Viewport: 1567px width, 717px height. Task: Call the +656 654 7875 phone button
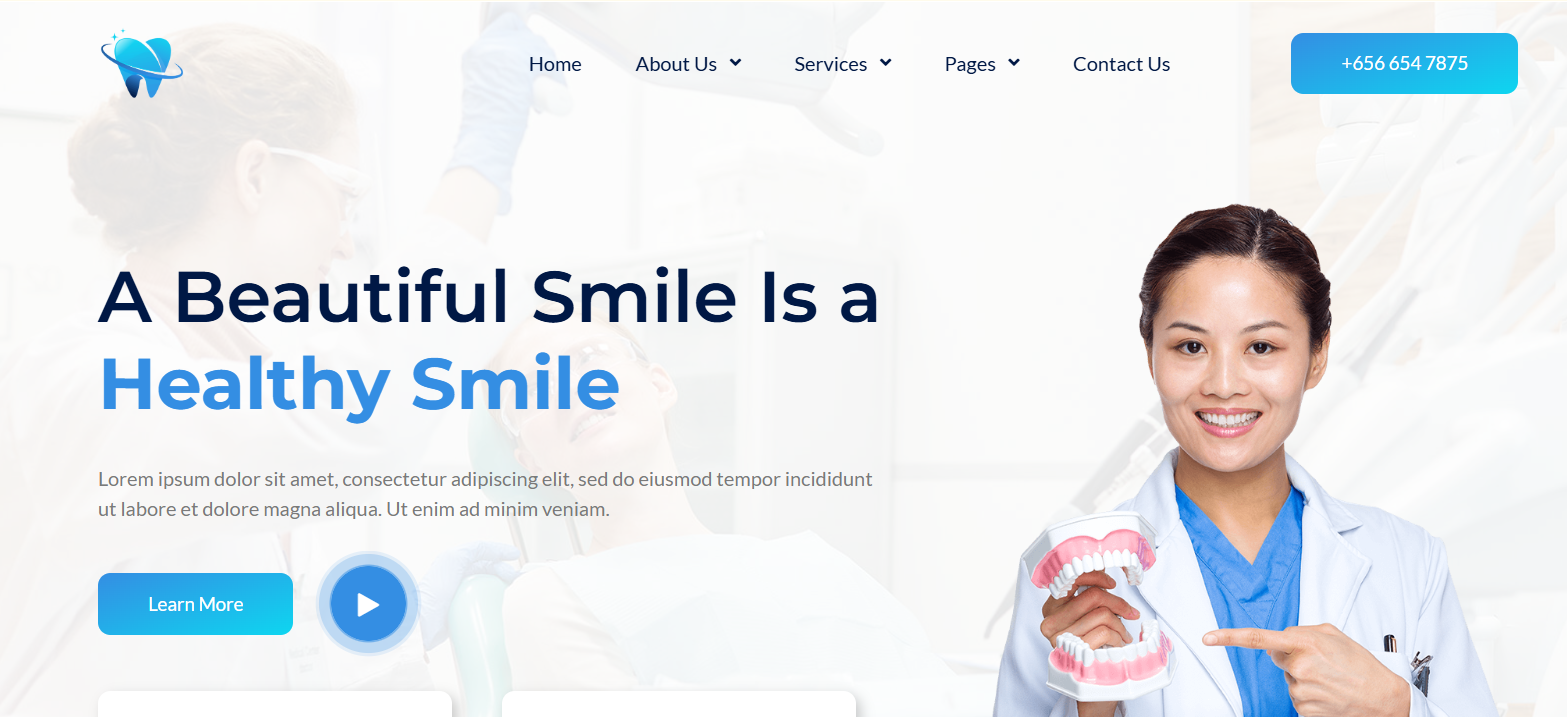point(1404,63)
